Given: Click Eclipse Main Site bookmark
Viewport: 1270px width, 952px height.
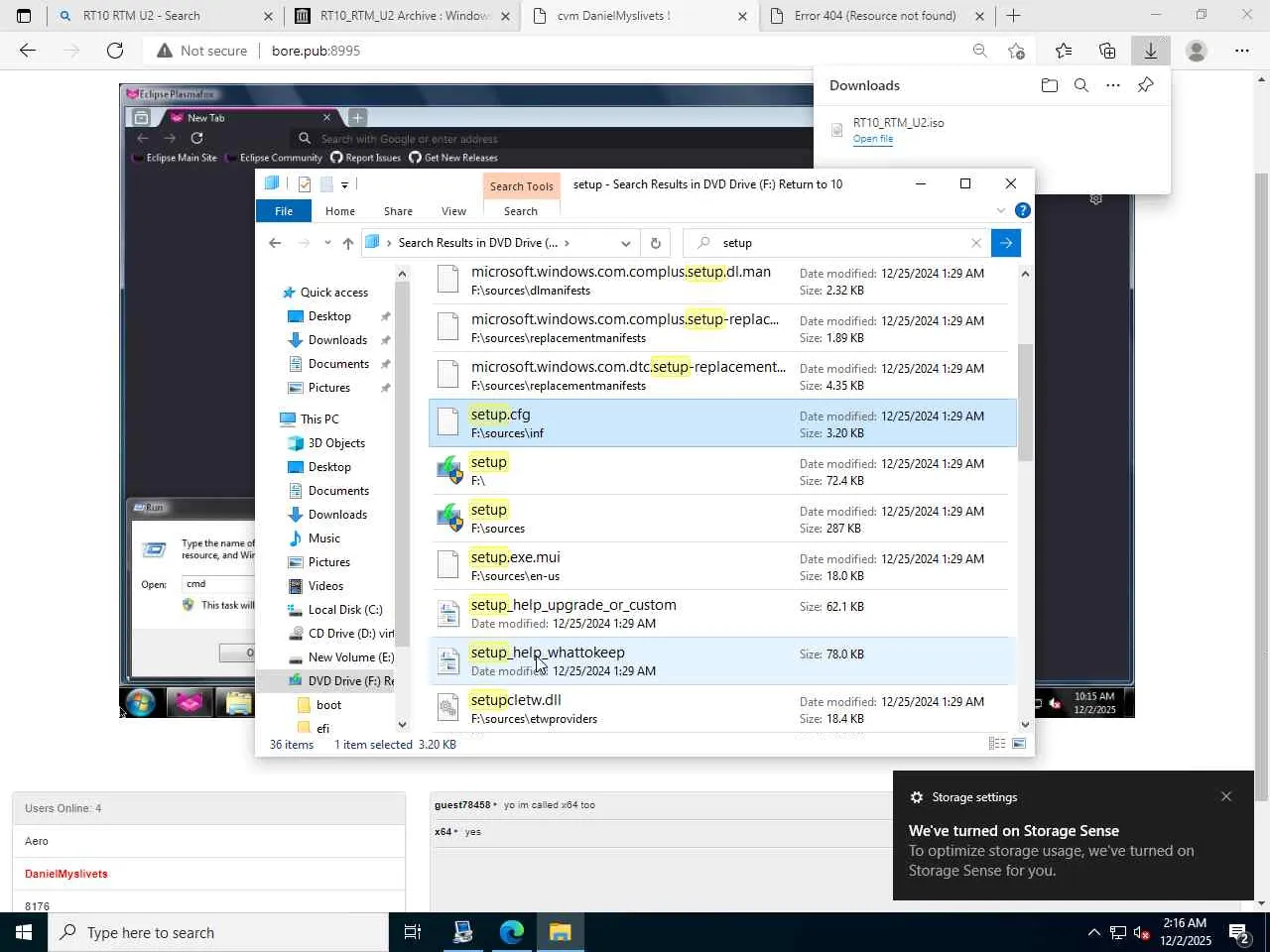Looking at the screenshot, I should tap(175, 158).
